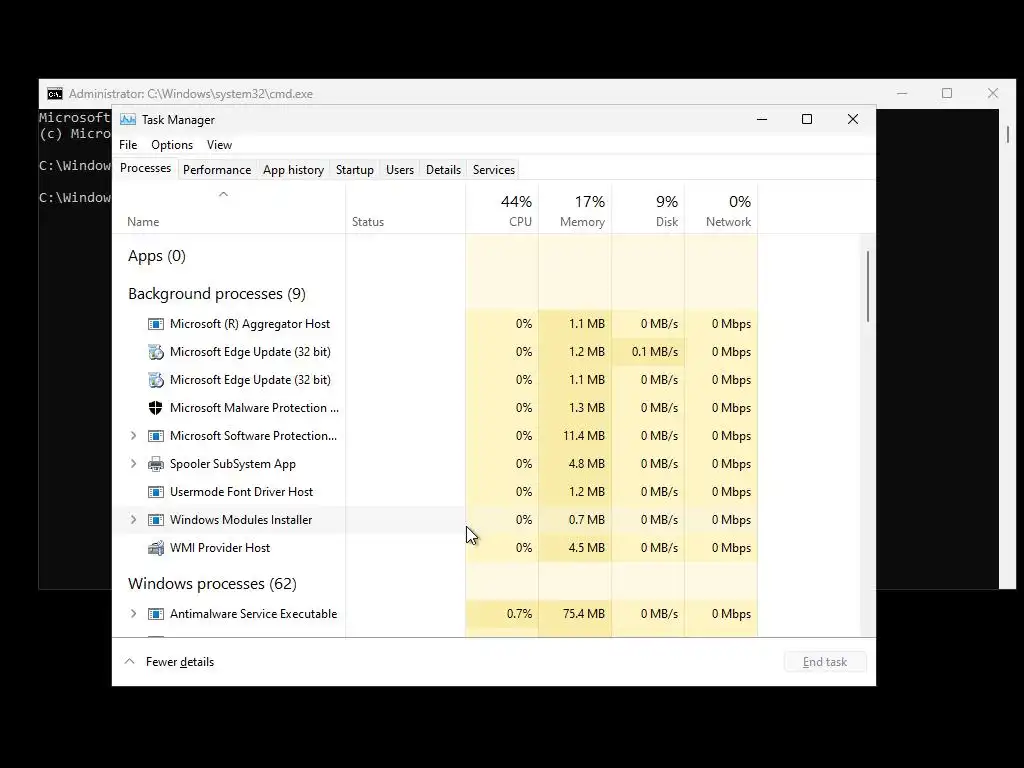This screenshot has height=768, width=1024.
Task: Sort by the Memory column header
Action: pos(575,209)
